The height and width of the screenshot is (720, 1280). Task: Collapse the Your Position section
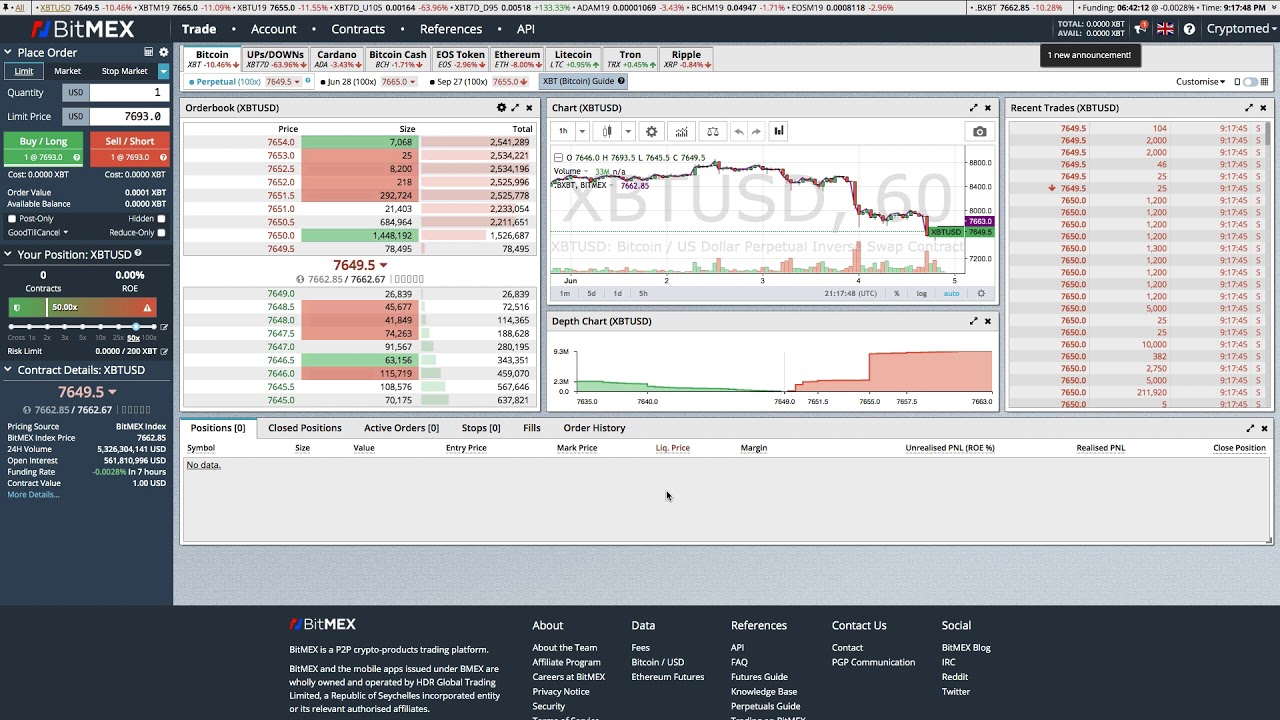pos(8,254)
